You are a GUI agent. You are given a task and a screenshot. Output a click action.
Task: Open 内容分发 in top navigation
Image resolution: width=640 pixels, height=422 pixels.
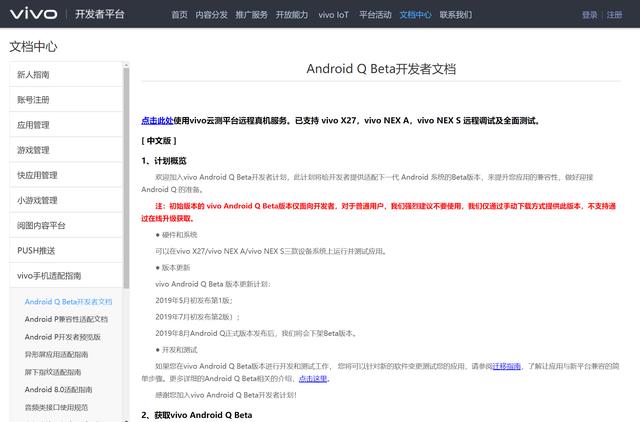[x=211, y=15]
